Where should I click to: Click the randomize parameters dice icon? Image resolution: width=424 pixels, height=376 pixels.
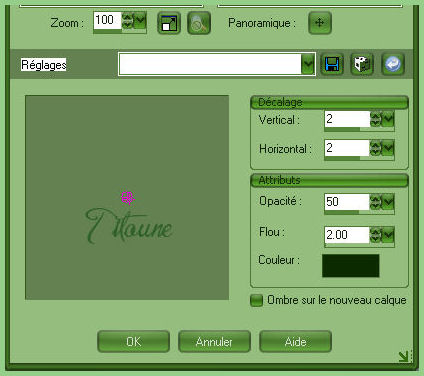point(362,64)
